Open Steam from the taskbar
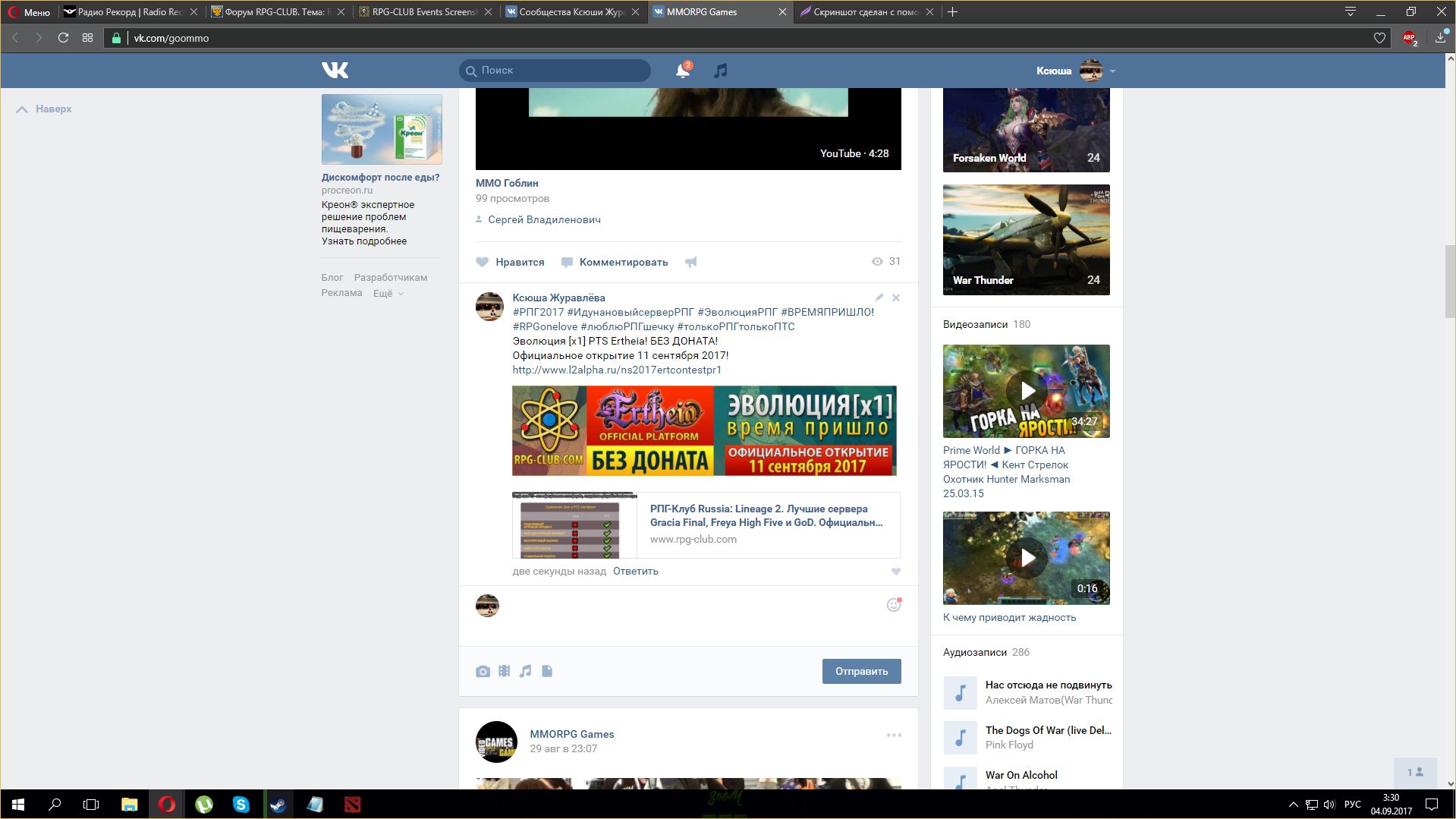 pos(278,805)
